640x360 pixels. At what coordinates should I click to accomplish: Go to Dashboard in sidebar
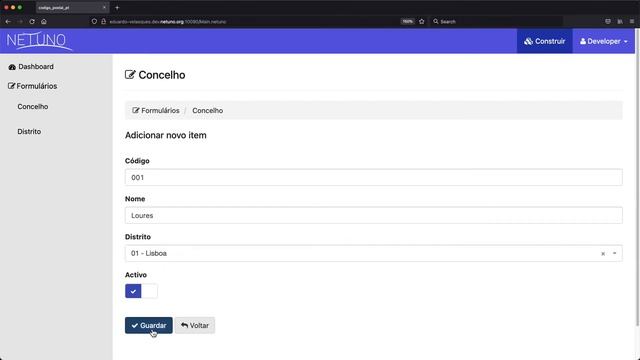click(x=31, y=67)
